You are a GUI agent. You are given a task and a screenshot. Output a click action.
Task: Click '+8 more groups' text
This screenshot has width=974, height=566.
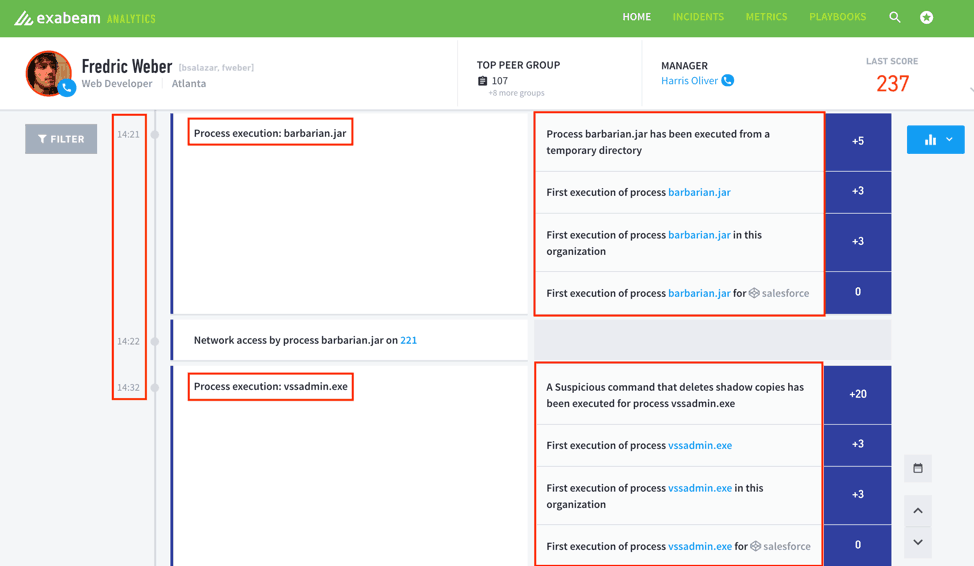tap(516, 93)
